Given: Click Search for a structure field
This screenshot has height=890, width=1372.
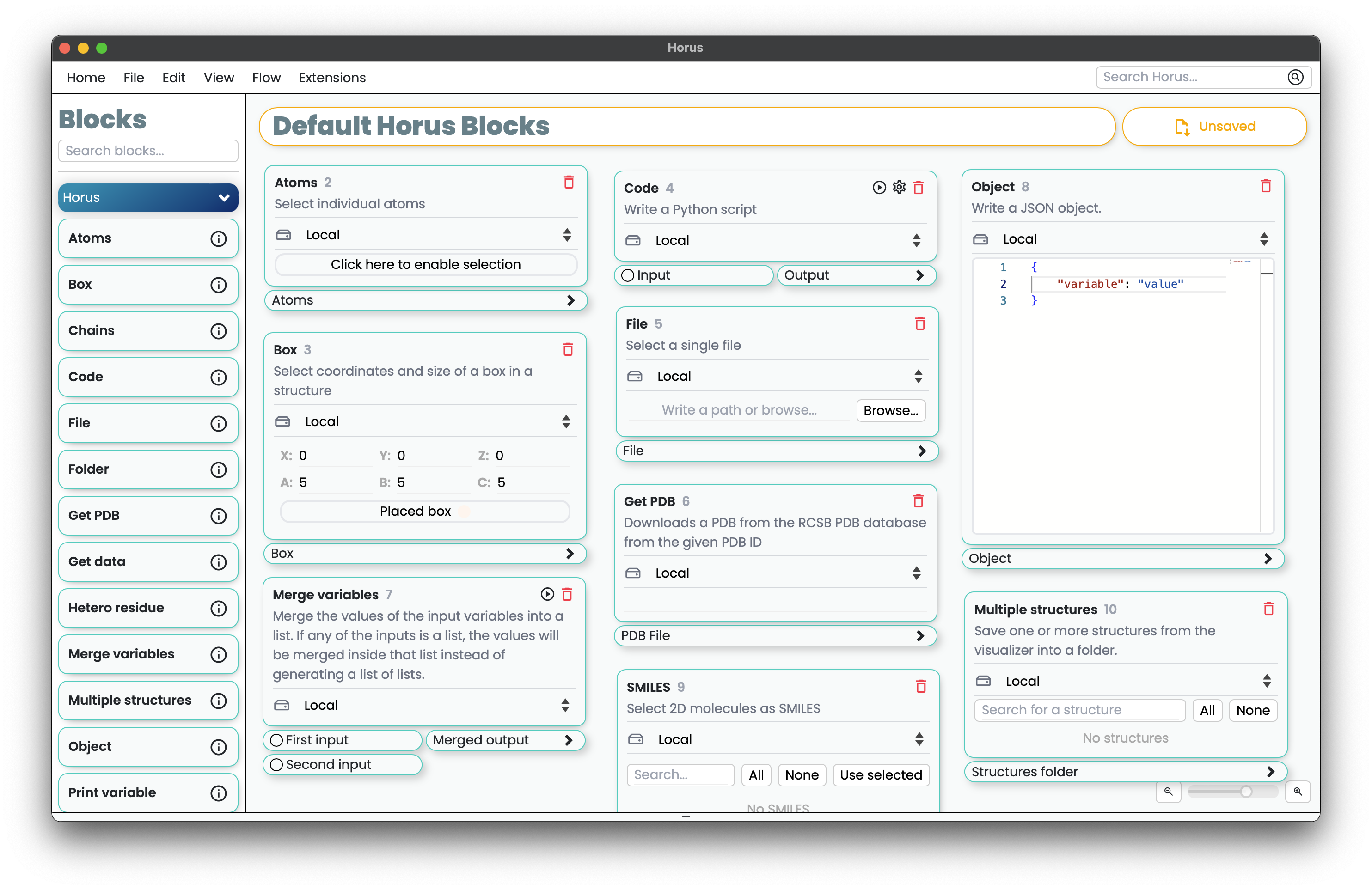Looking at the screenshot, I should (1080, 710).
